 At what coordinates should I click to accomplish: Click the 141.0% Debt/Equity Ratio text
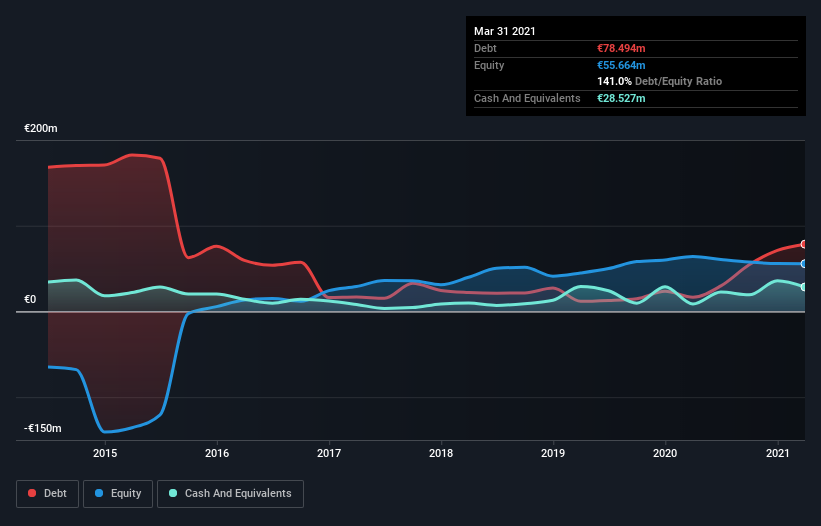tap(660, 81)
